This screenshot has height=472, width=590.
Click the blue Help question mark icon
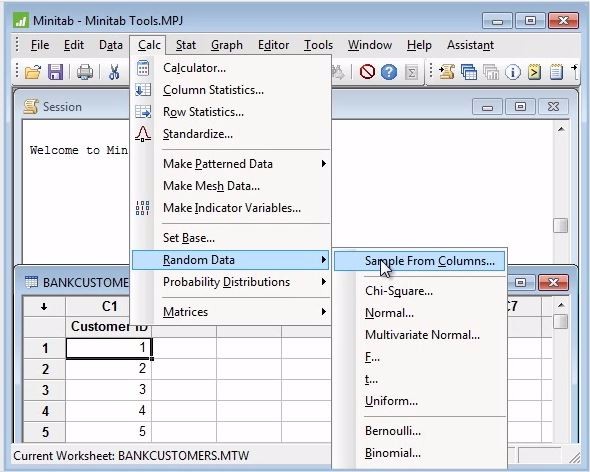tap(389, 72)
